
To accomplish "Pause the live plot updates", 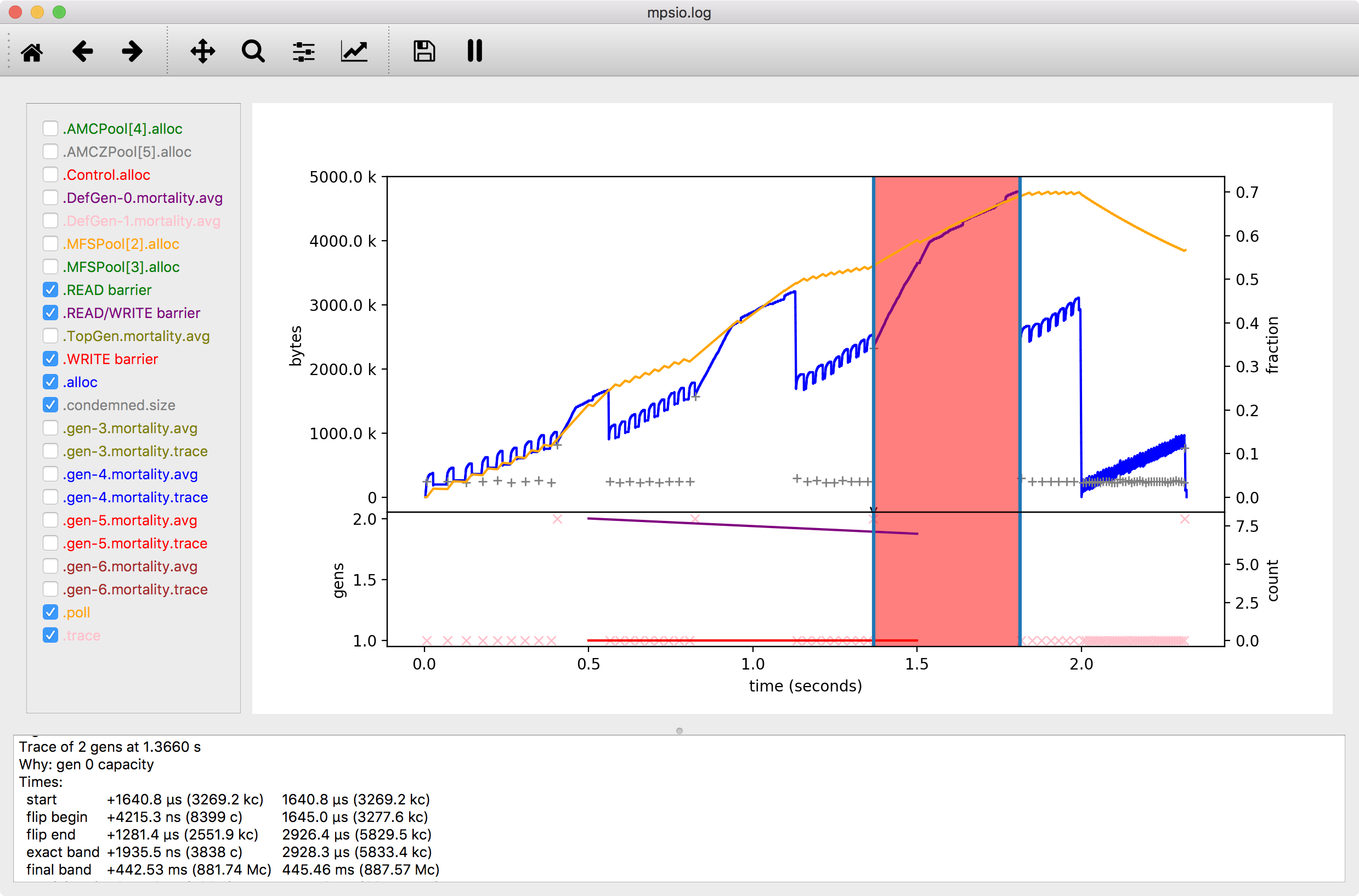I will point(474,51).
